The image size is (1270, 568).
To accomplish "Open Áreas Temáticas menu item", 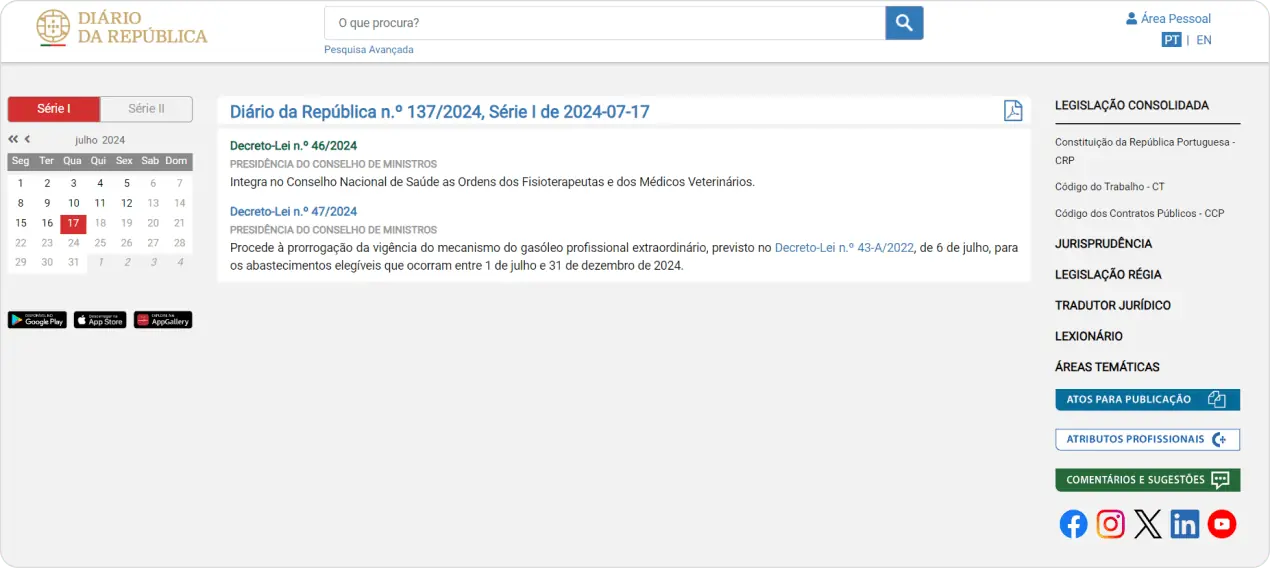I will tap(1107, 367).
